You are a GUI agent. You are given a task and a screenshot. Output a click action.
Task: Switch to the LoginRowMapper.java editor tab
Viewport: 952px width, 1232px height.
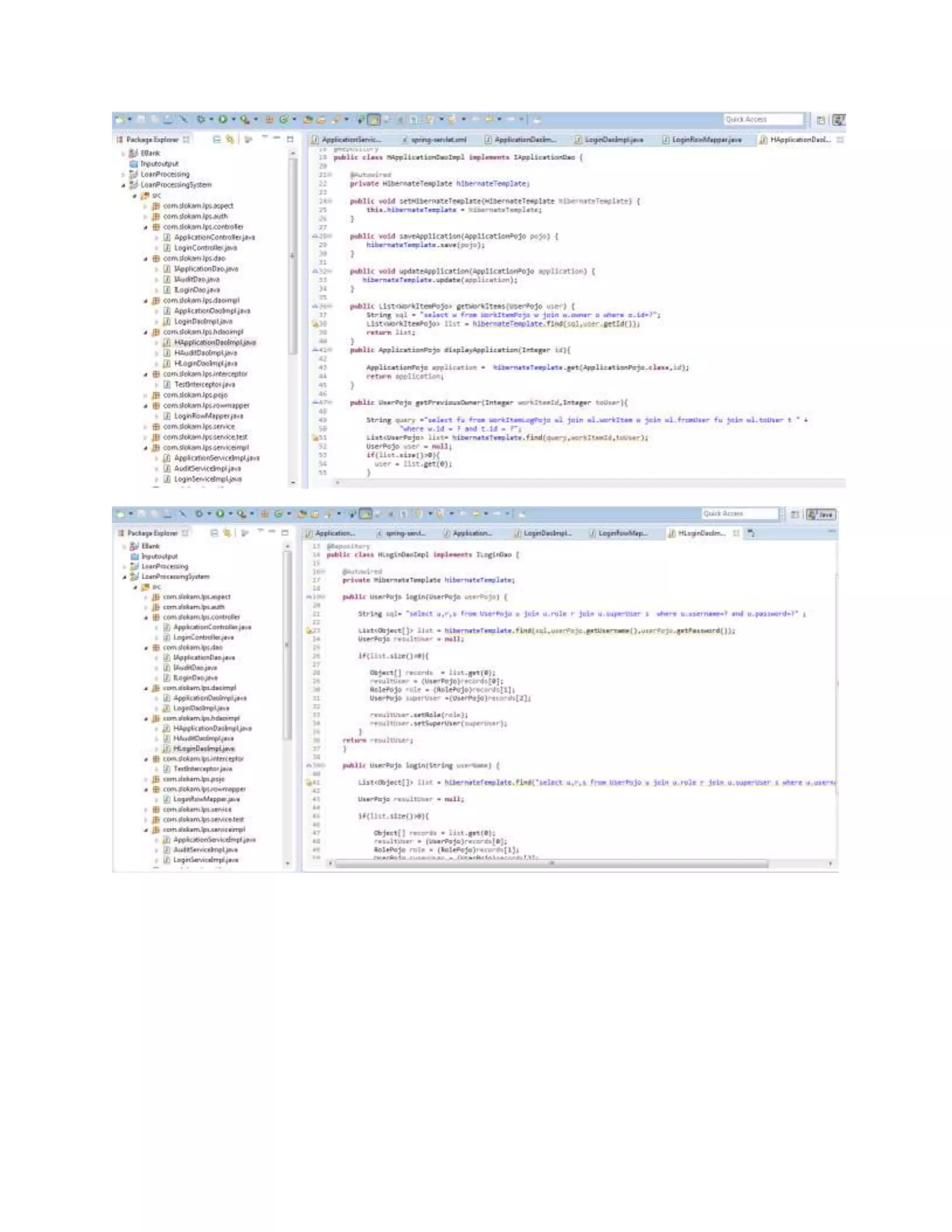706,139
